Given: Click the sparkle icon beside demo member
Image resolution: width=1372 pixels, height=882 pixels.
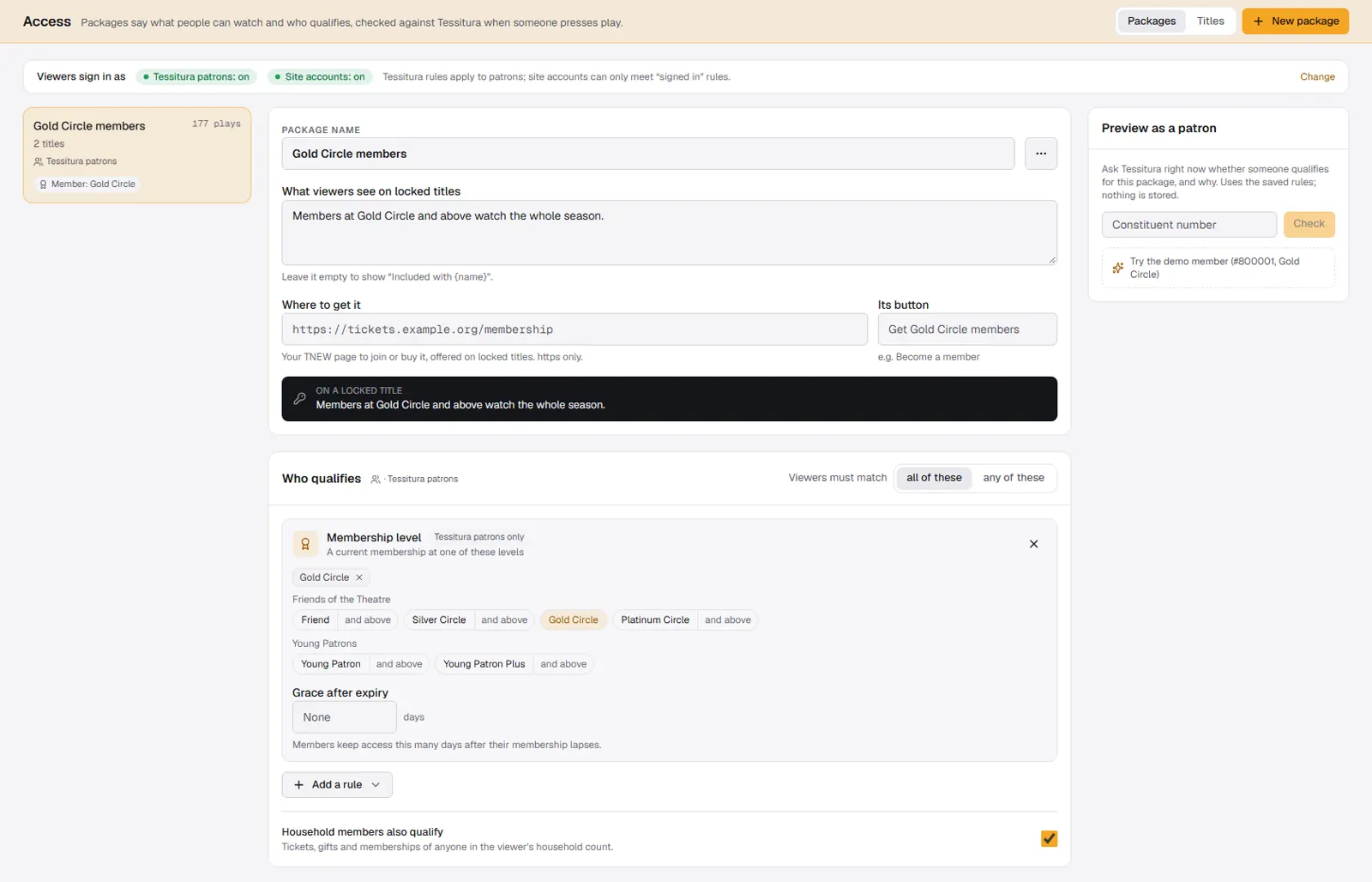Looking at the screenshot, I should [x=1117, y=268].
